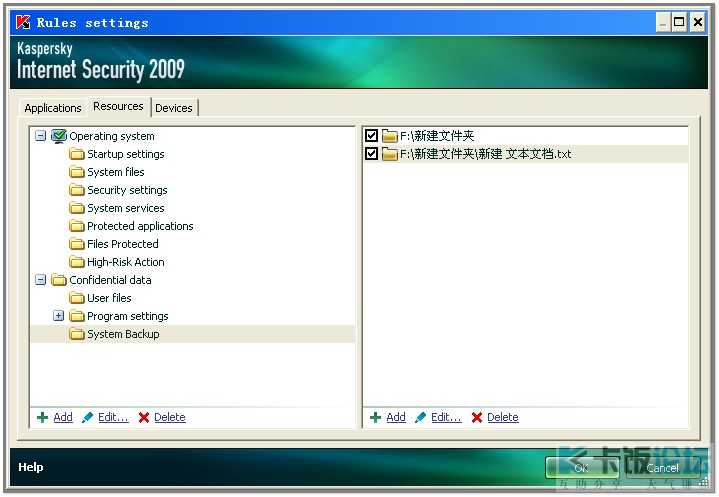Click Edit... link in right panel
This screenshot has height=497, width=719.
point(446,417)
